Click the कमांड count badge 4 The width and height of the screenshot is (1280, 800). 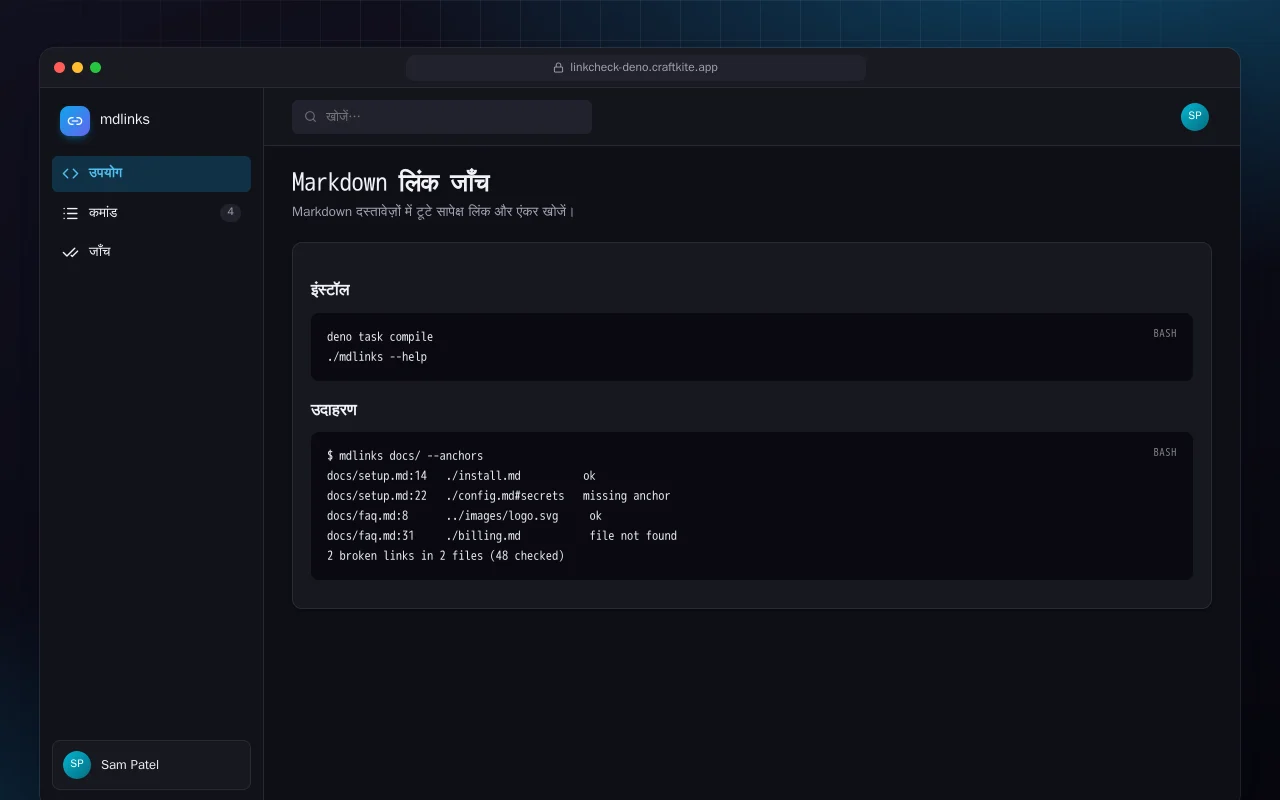click(x=231, y=213)
